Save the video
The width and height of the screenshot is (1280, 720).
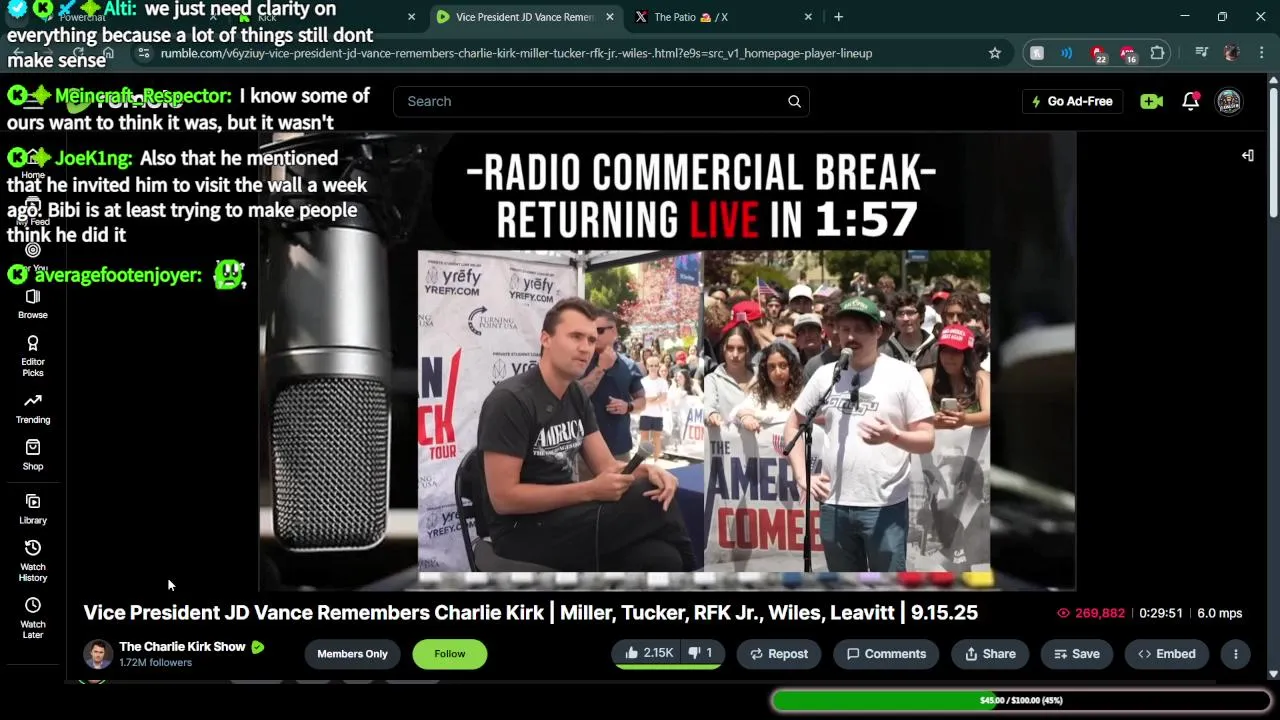pos(1076,654)
